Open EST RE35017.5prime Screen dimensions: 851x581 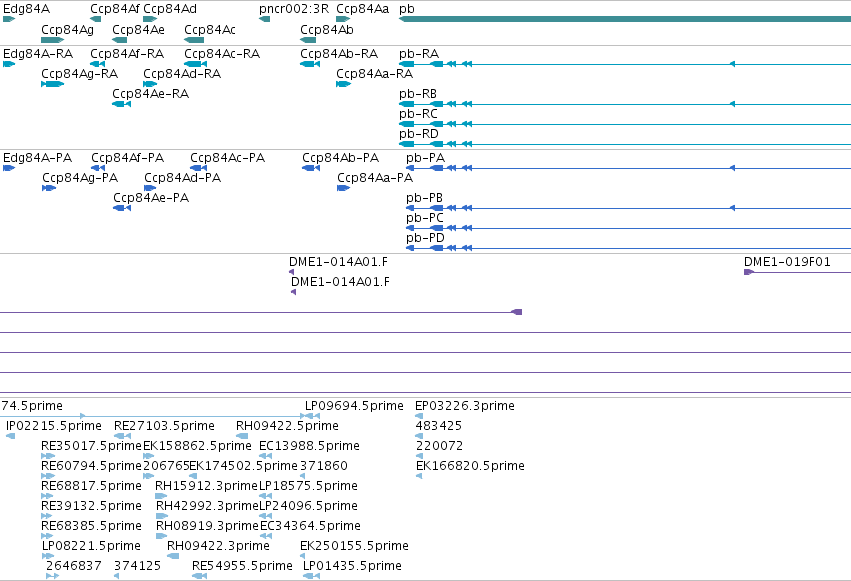click(x=91, y=446)
